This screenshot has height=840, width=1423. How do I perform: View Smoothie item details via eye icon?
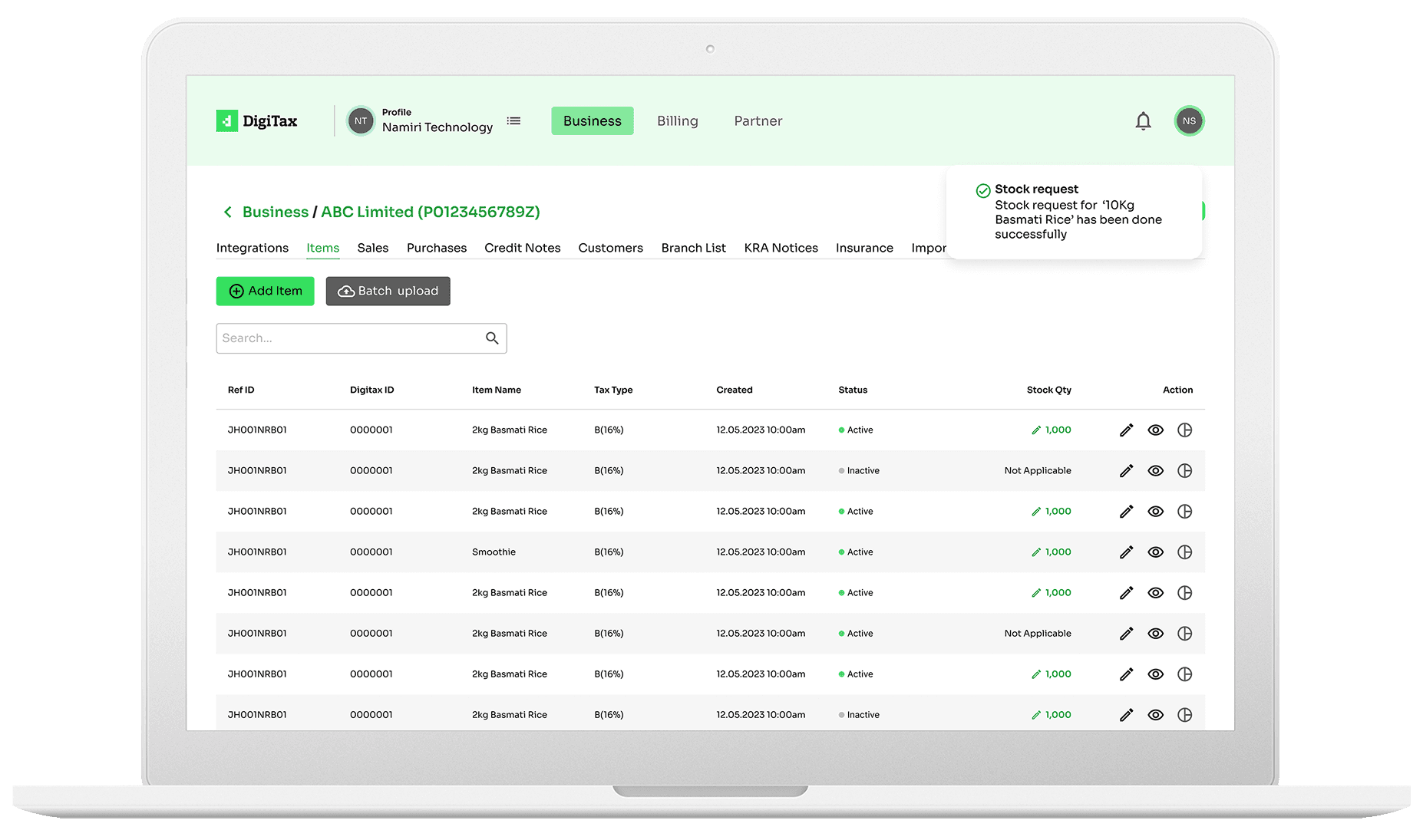pos(1155,552)
